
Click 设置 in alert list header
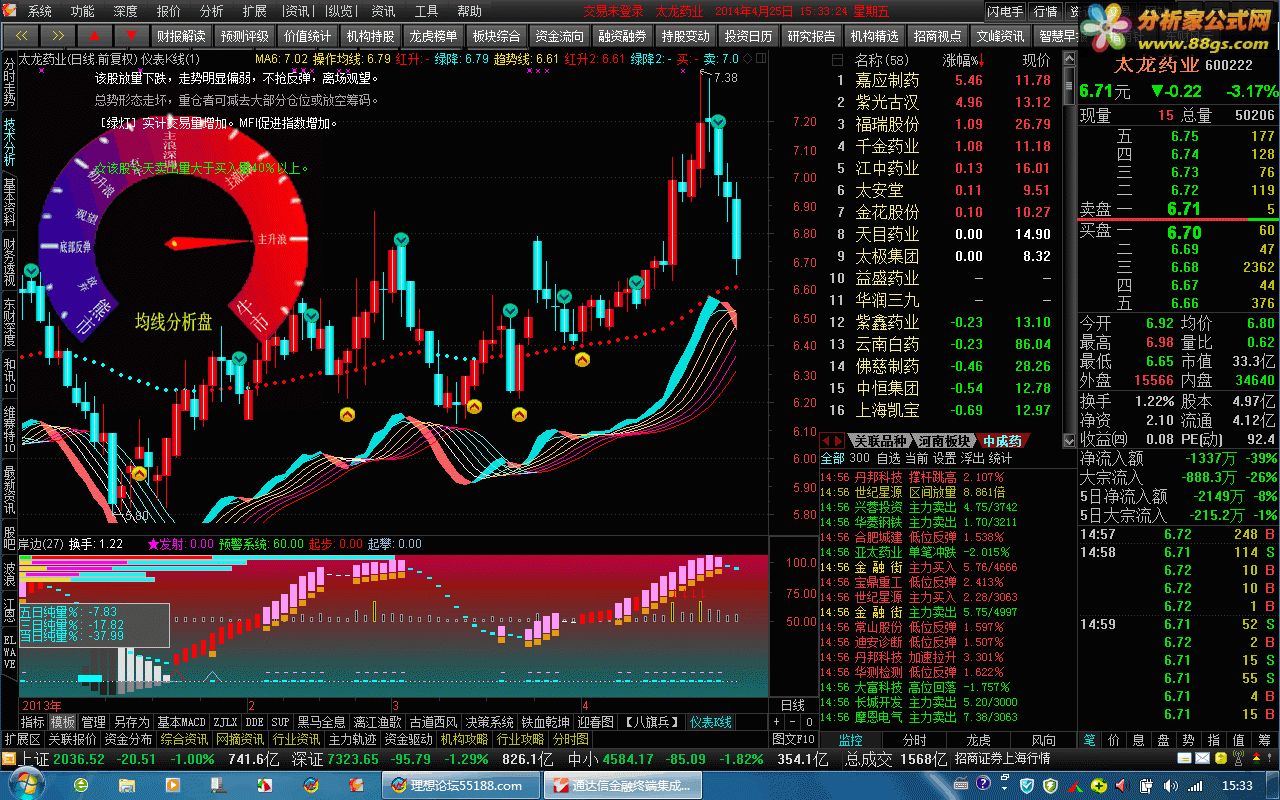click(944, 458)
